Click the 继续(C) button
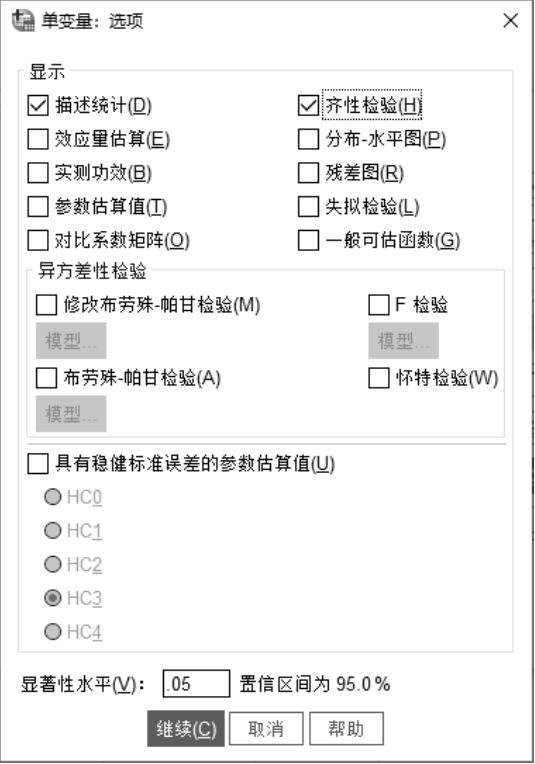The height and width of the screenshot is (764, 535). 186,729
